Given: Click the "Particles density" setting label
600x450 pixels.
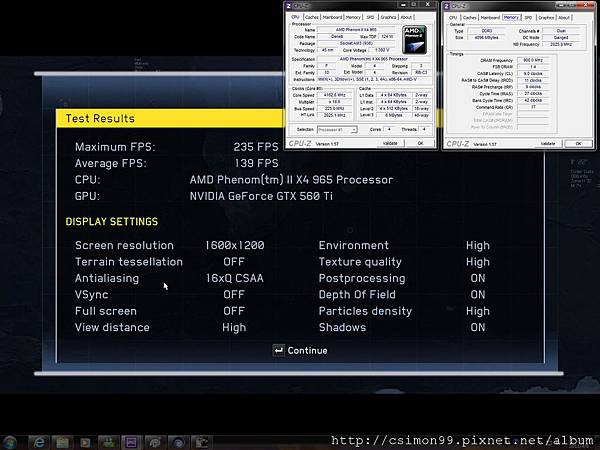Looking at the screenshot, I should (365, 311).
